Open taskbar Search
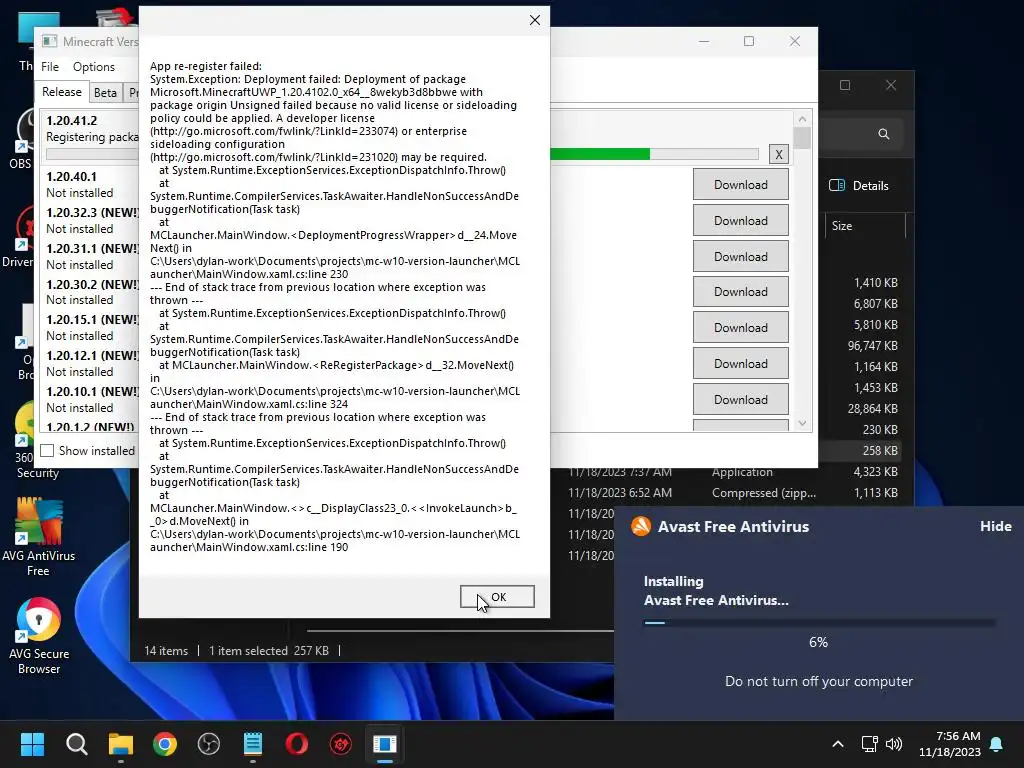The width and height of the screenshot is (1024, 768). point(76,744)
